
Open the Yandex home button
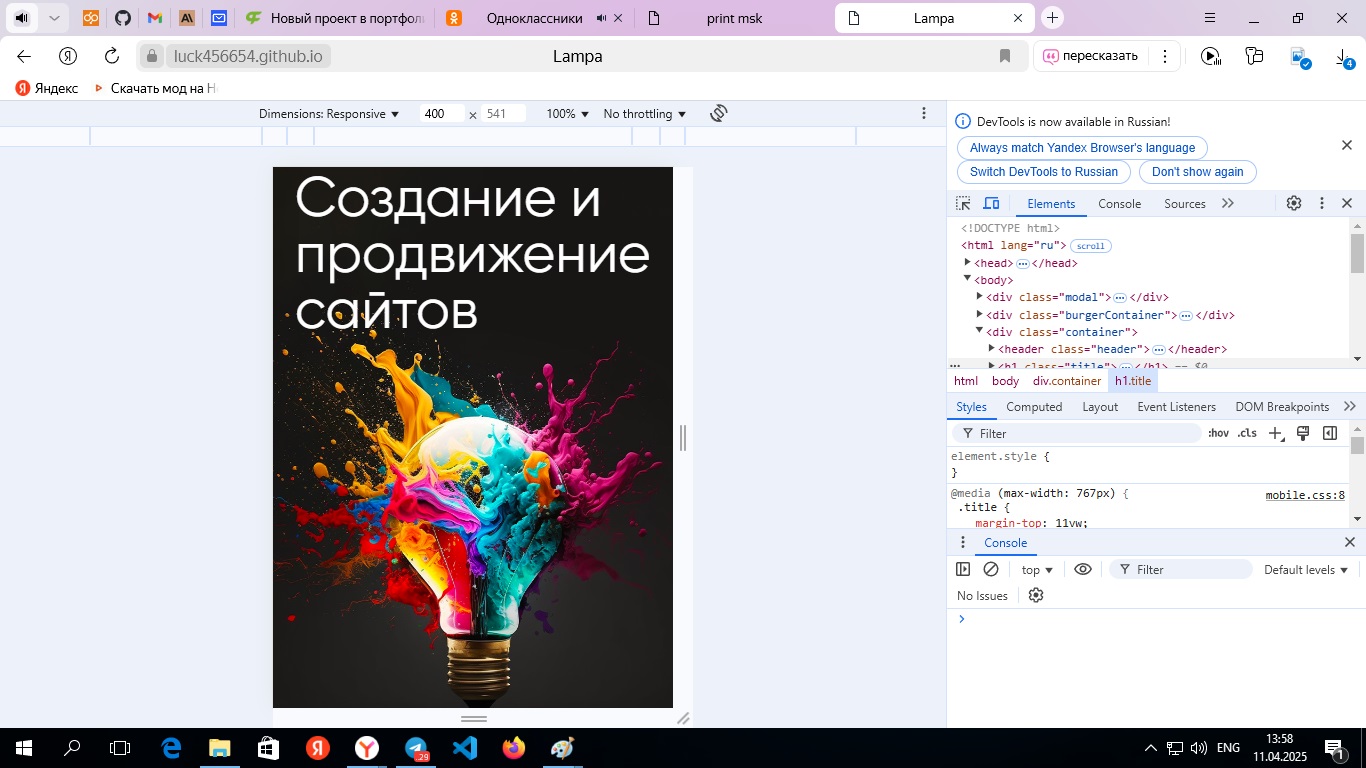point(68,56)
